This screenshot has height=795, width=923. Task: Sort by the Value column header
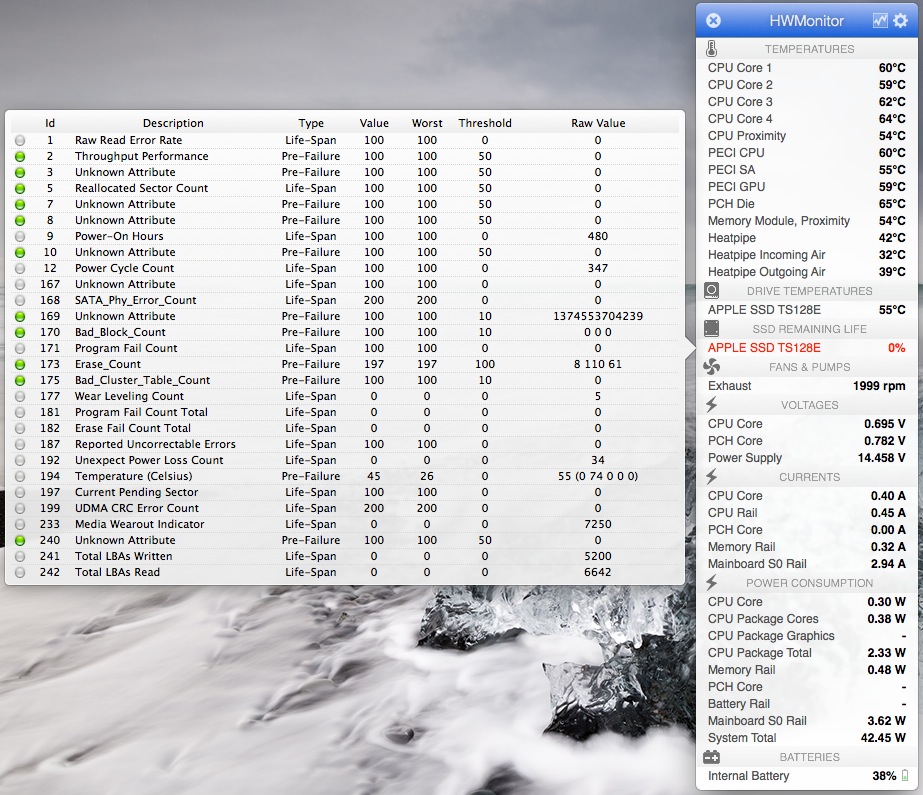click(x=374, y=123)
